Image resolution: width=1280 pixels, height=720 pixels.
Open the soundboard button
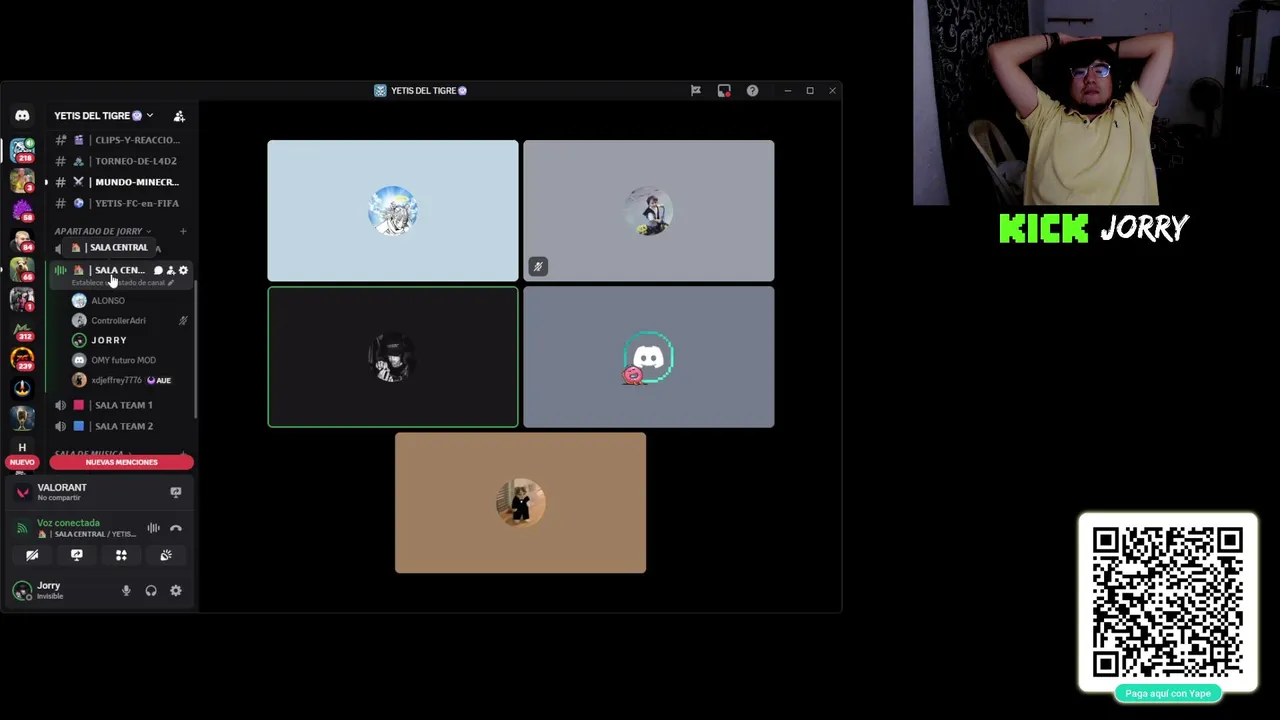pos(166,555)
